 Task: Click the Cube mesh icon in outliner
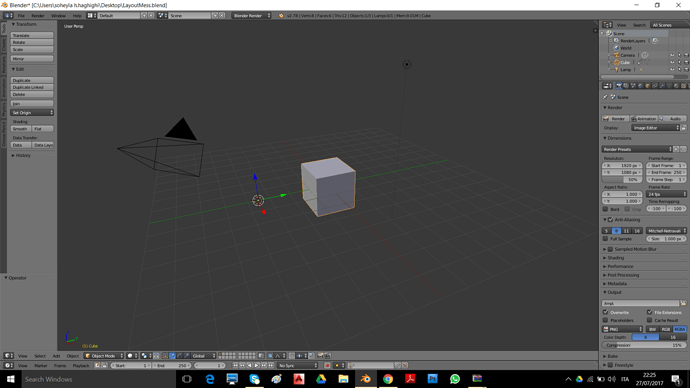coord(617,62)
